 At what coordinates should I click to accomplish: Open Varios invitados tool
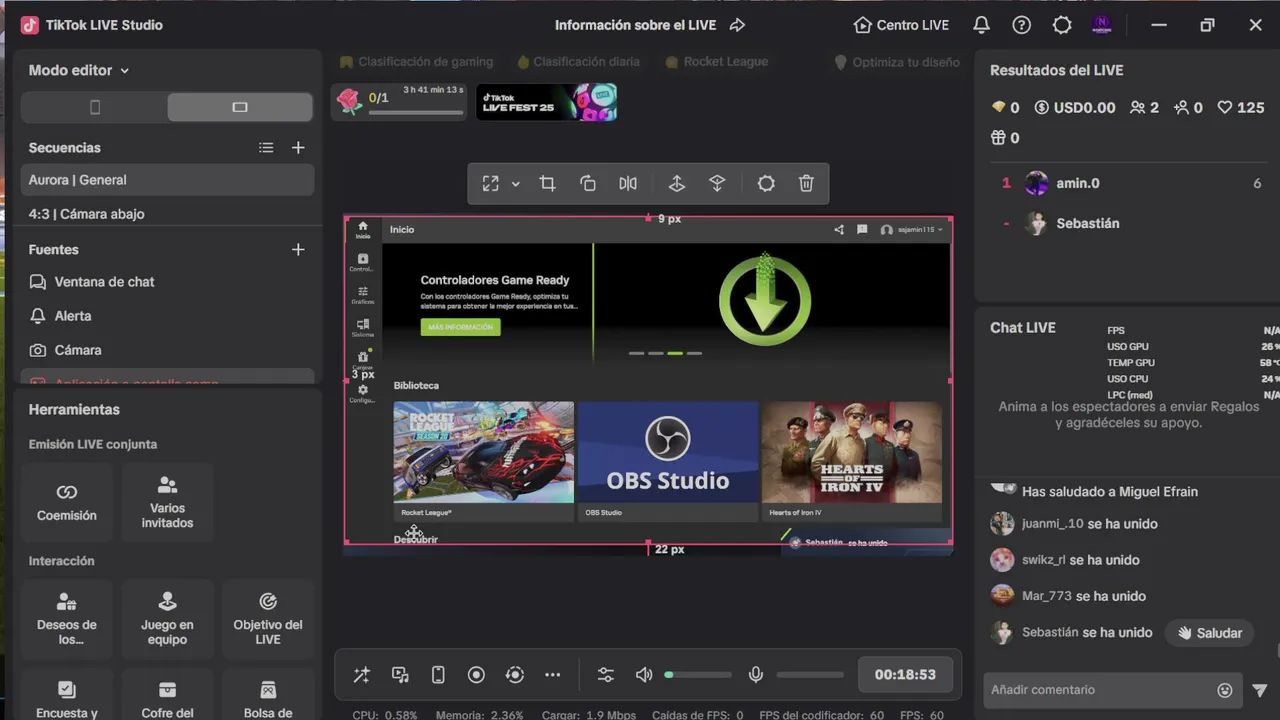click(167, 503)
